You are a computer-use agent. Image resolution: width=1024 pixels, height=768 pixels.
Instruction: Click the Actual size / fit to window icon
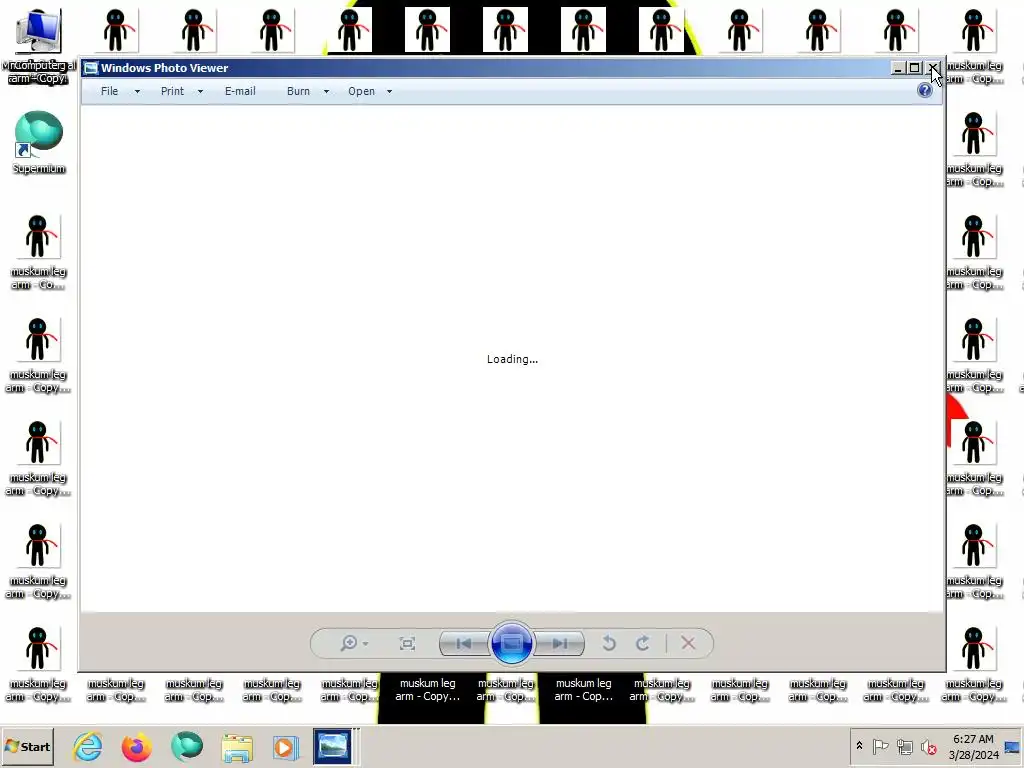pos(407,643)
